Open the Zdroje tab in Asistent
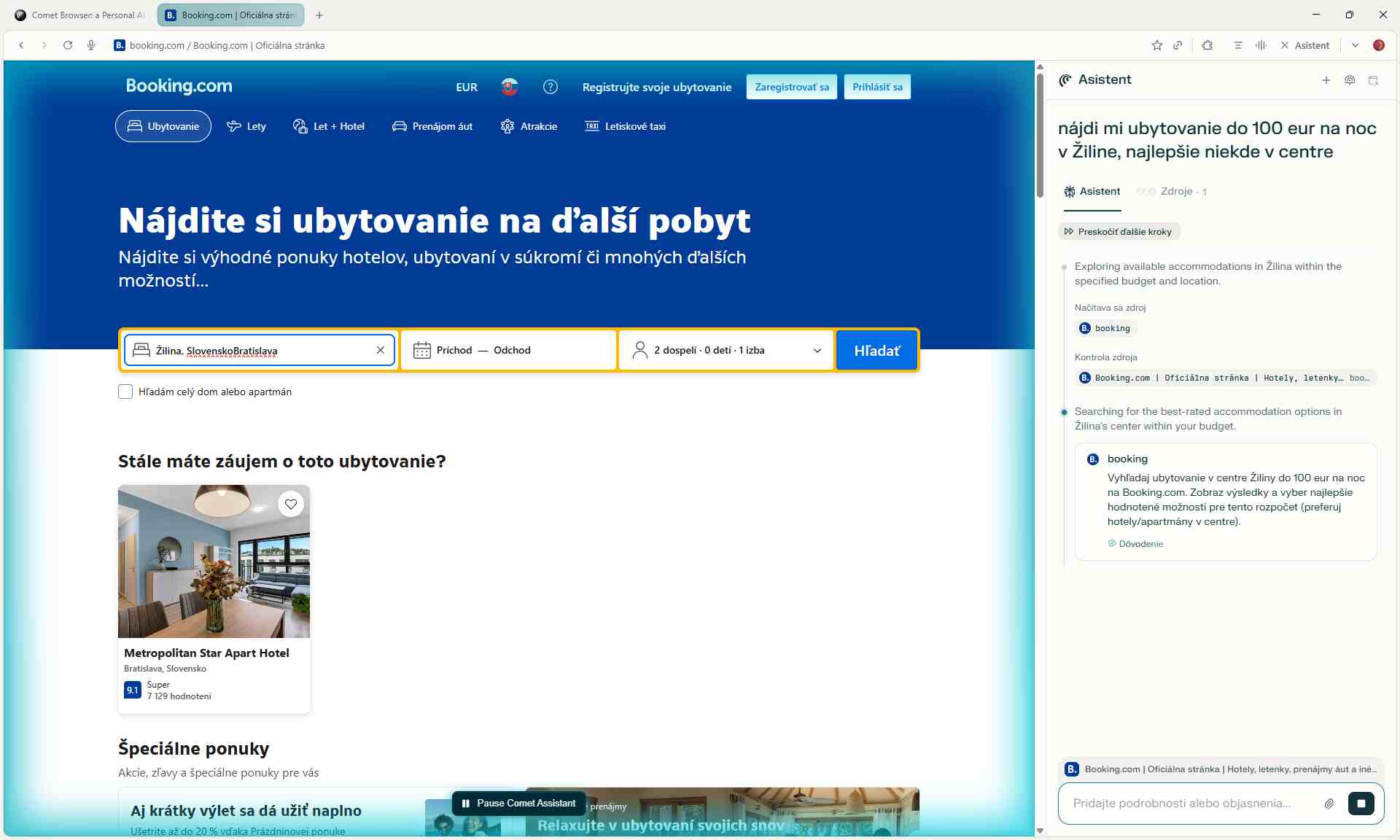The width and height of the screenshot is (1400, 840). pyautogui.click(x=1175, y=192)
